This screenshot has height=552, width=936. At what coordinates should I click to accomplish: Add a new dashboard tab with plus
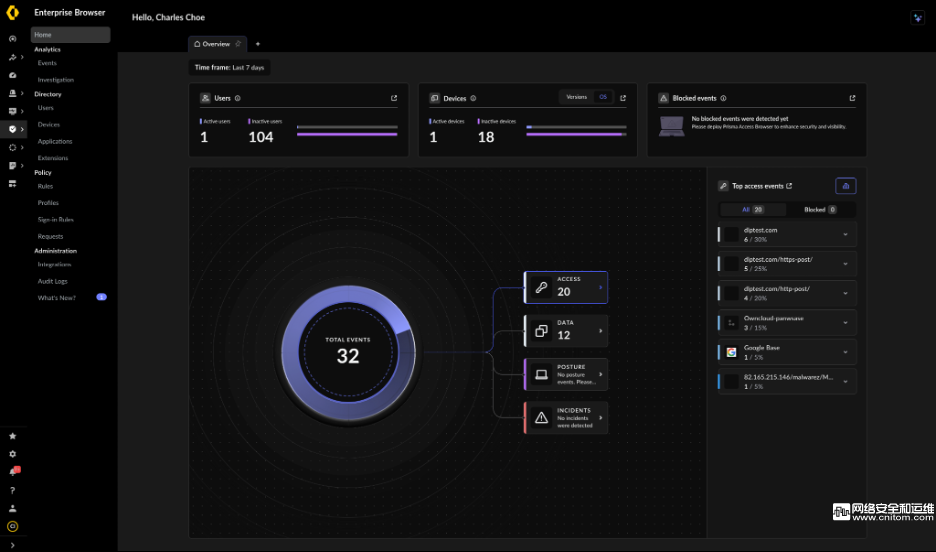click(x=258, y=44)
